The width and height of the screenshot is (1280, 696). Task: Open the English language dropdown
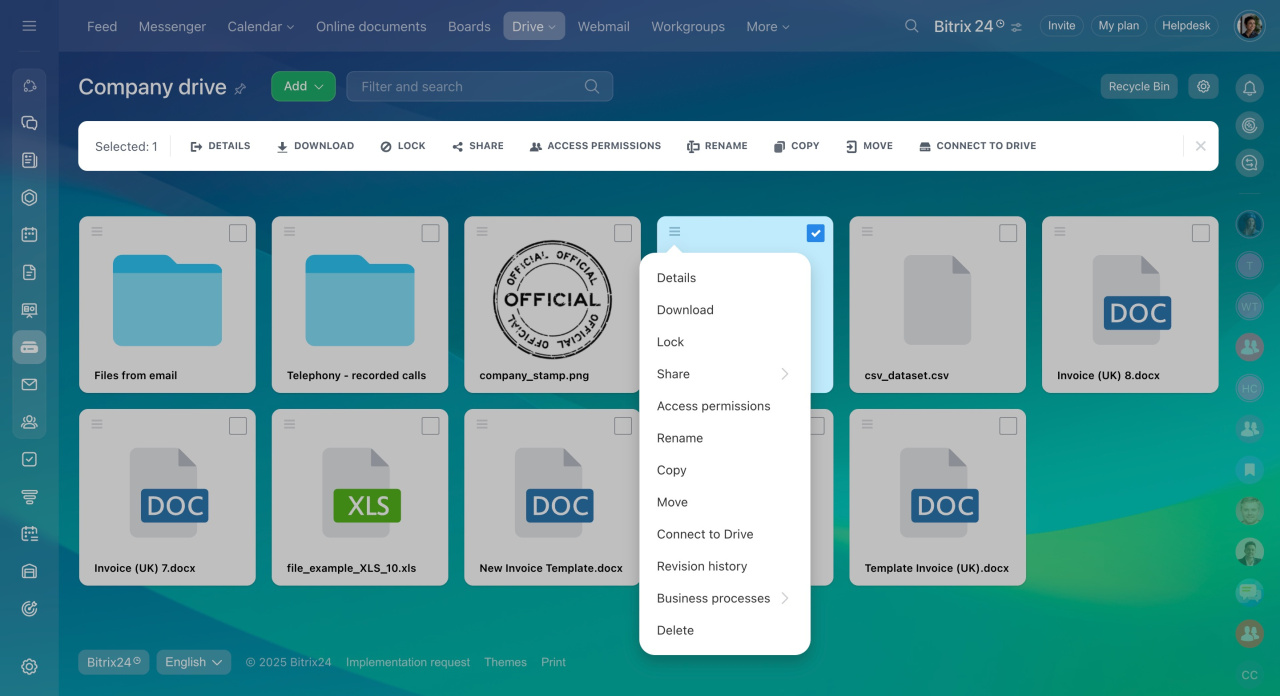coord(194,662)
